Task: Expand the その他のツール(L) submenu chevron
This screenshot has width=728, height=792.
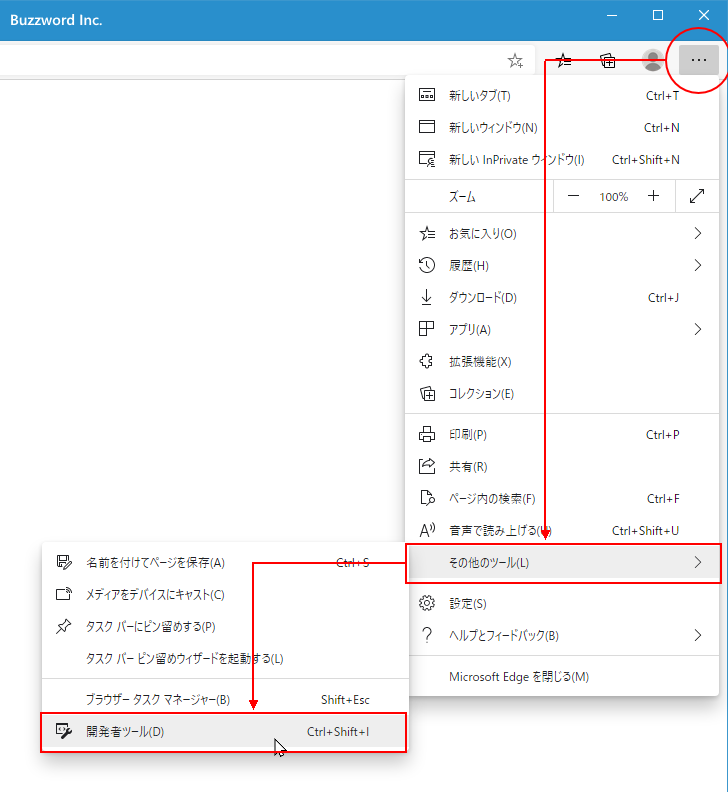Action: 698,562
